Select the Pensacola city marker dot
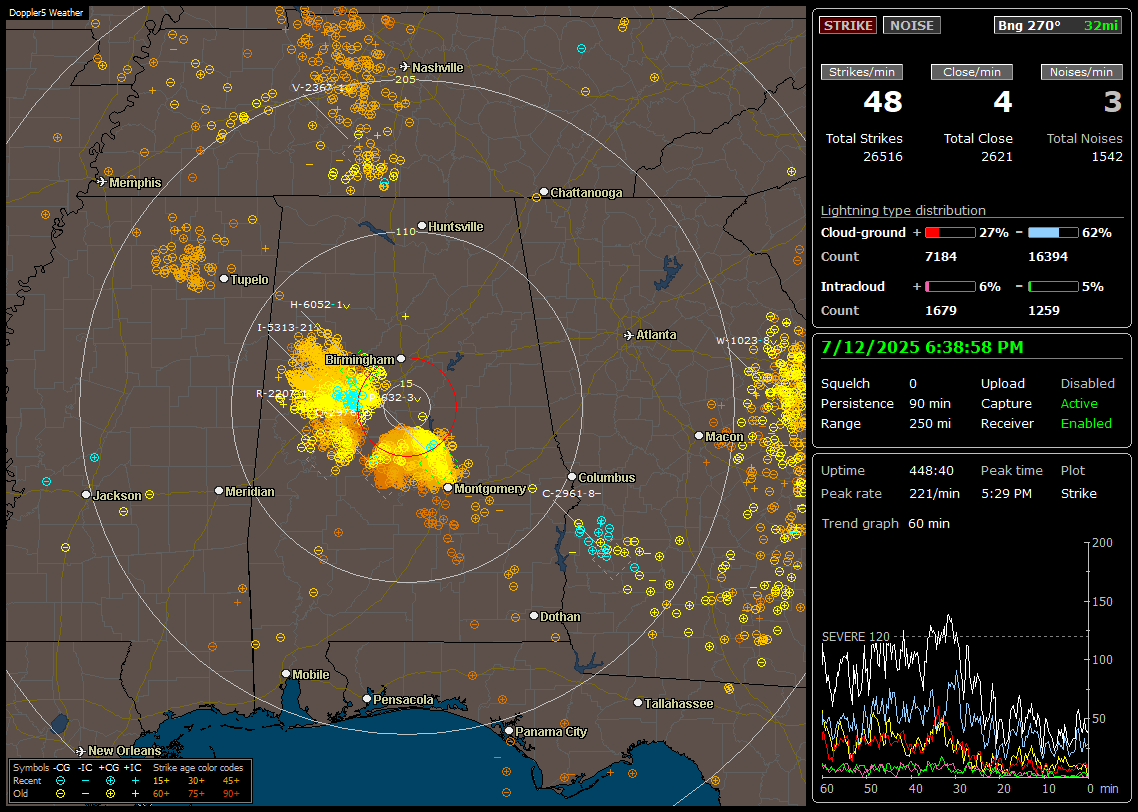This screenshot has width=1138, height=812. [367, 699]
